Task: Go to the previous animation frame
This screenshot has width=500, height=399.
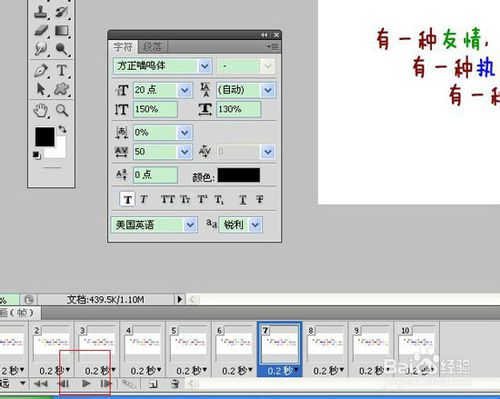Action: point(63,384)
